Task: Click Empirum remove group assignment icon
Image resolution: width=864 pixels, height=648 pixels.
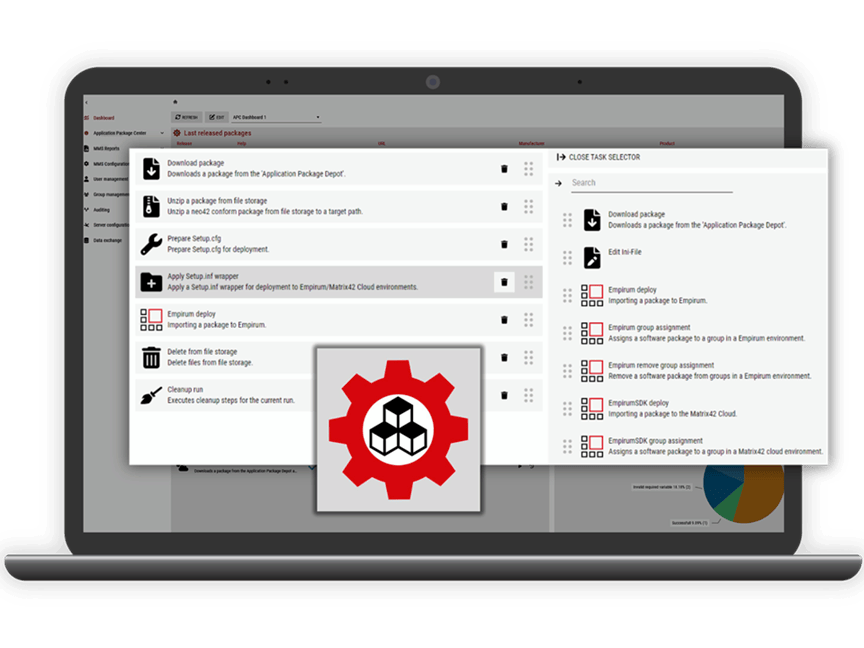Action: click(592, 371)
